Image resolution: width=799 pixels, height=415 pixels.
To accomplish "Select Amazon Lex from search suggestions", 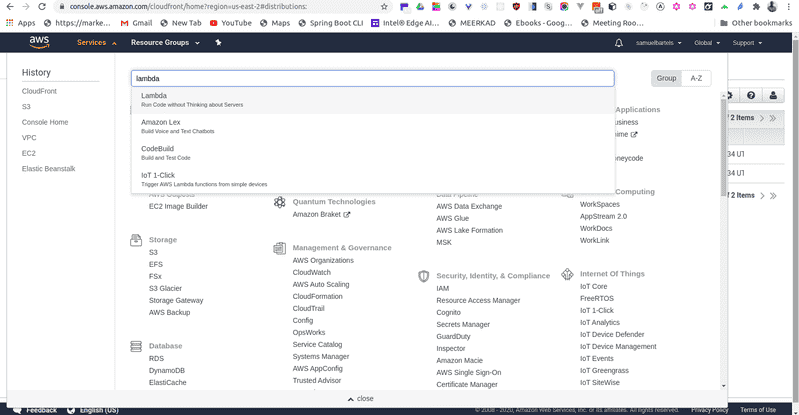I will pos(373,126).
